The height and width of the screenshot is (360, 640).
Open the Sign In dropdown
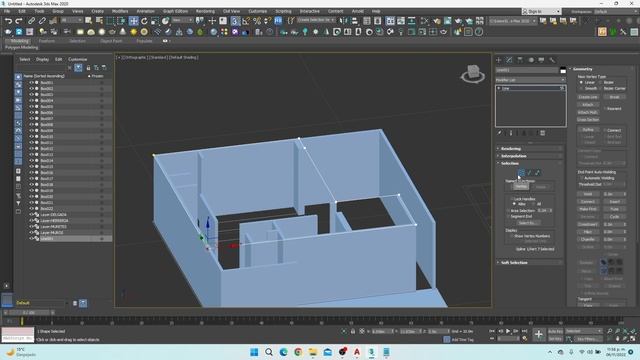541,11
